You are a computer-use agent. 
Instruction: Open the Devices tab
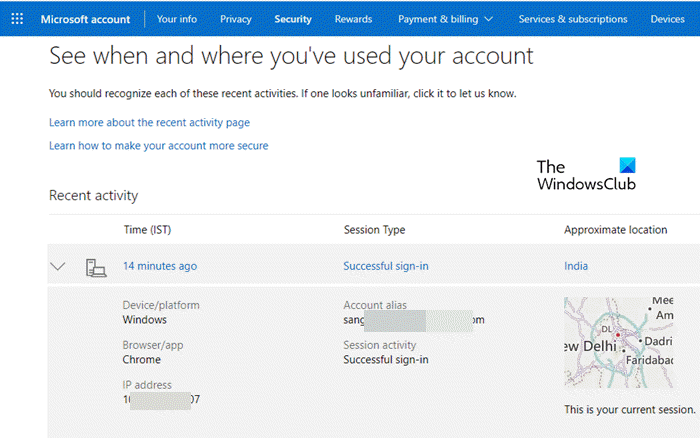pos(667,19)
